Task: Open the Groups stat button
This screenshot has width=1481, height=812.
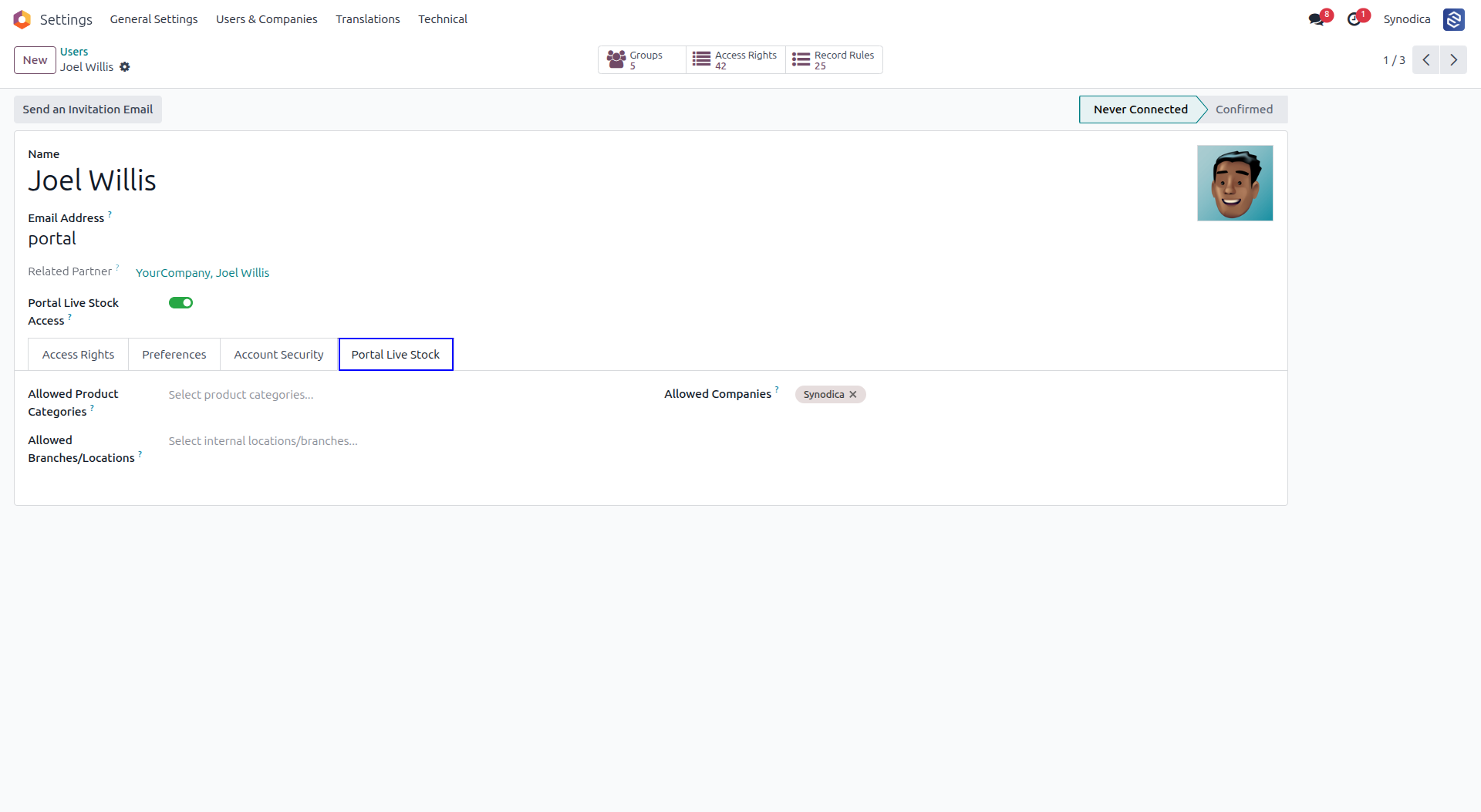Action: pyautogui.click(x=642, y=60)
